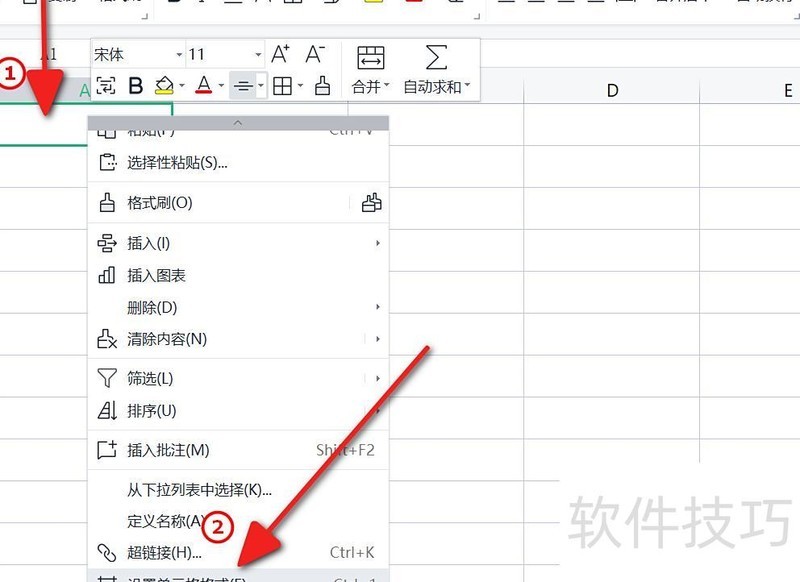Click the horizontal alignment icon

pos(243,86)
